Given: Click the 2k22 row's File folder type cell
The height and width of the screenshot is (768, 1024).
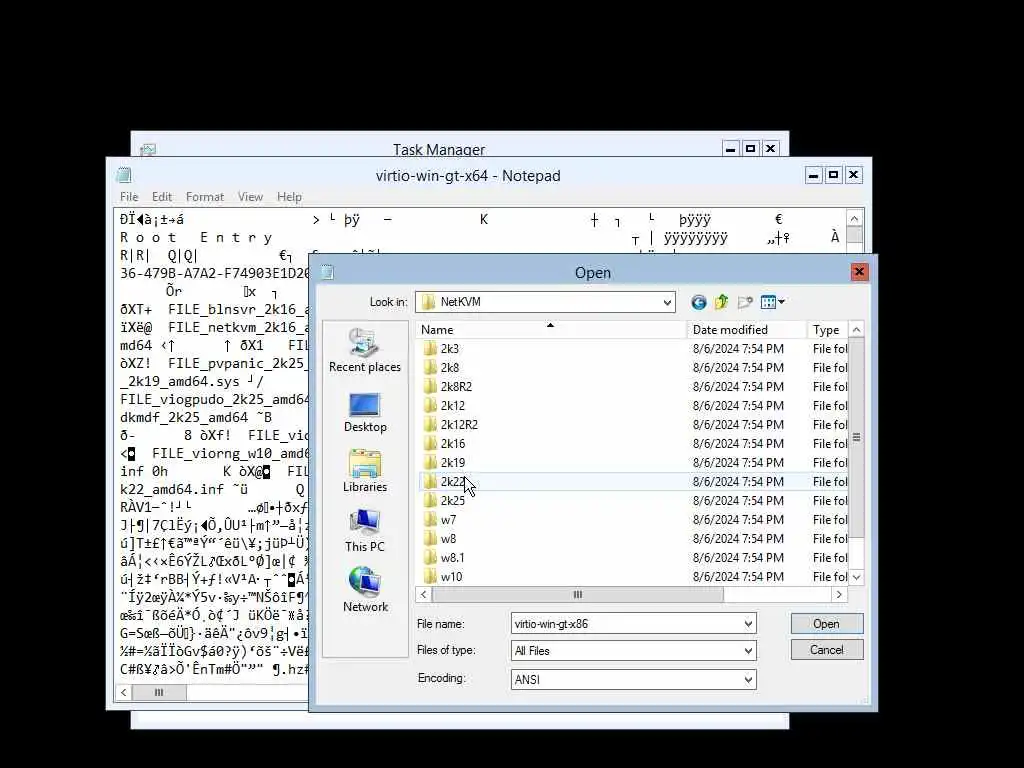Looking at the screenshot, I should tap(830, 482).
